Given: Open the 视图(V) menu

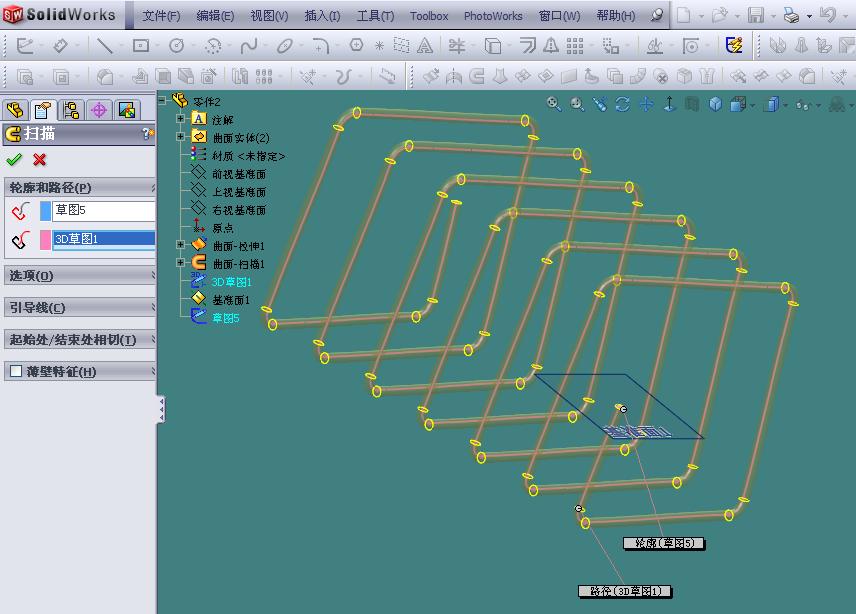Looking at the screenshot, I should [x=269, y=16].
